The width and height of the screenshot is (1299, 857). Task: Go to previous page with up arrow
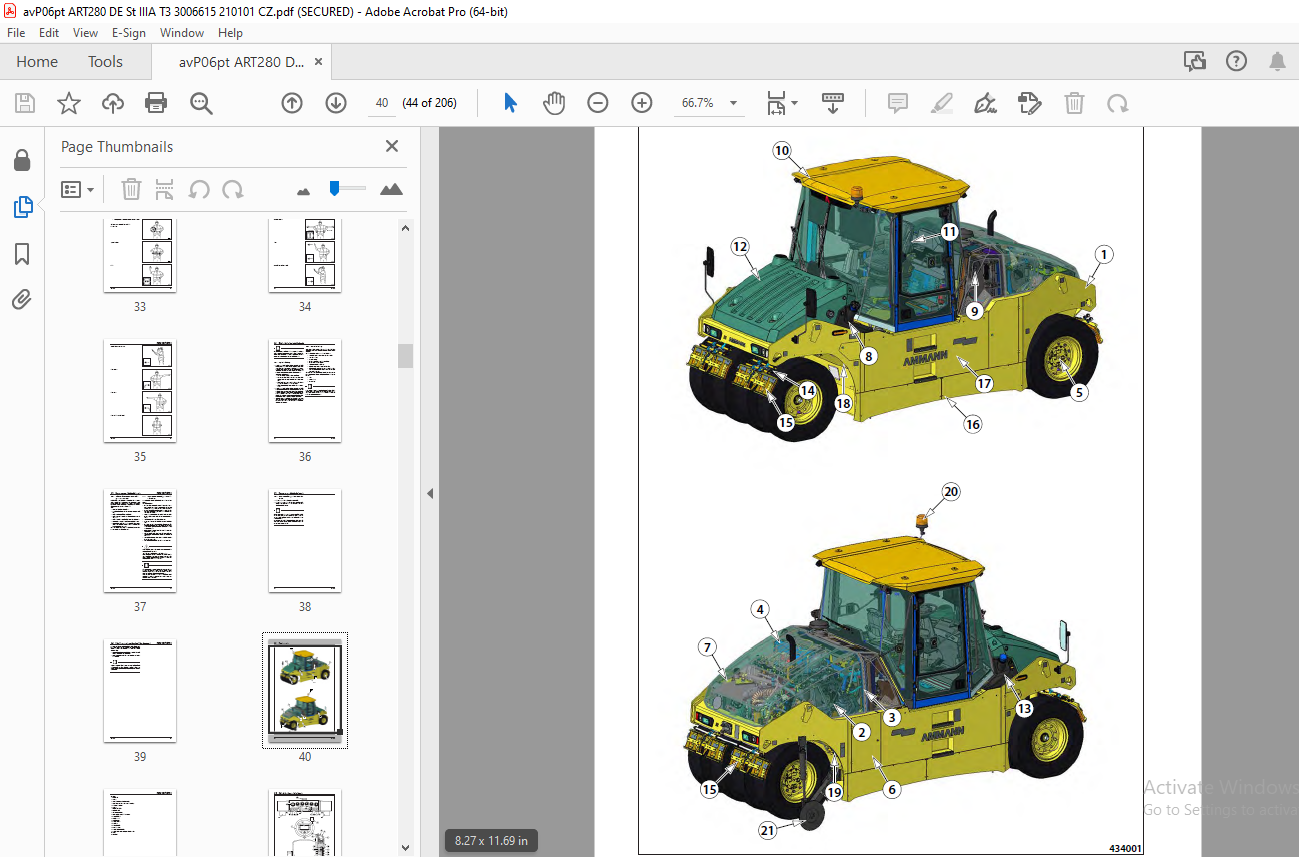pos(292,103)
